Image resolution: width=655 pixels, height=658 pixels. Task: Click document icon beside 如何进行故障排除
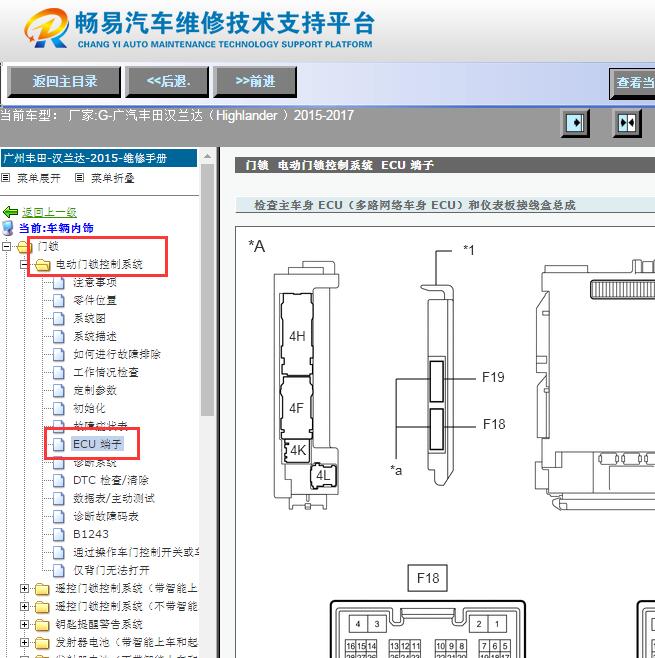click(59, 355)
